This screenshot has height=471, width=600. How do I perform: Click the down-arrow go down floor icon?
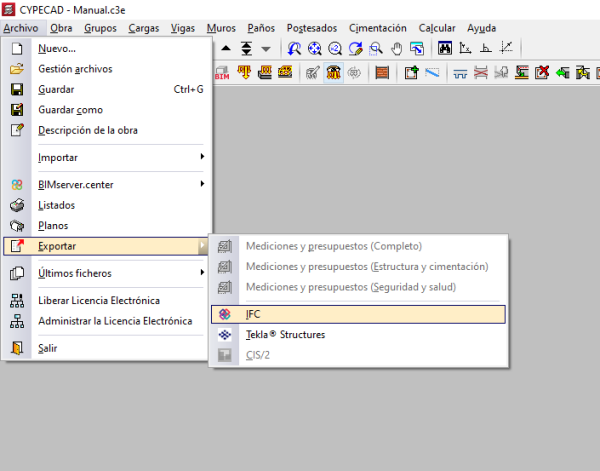[x=266, y=49]
